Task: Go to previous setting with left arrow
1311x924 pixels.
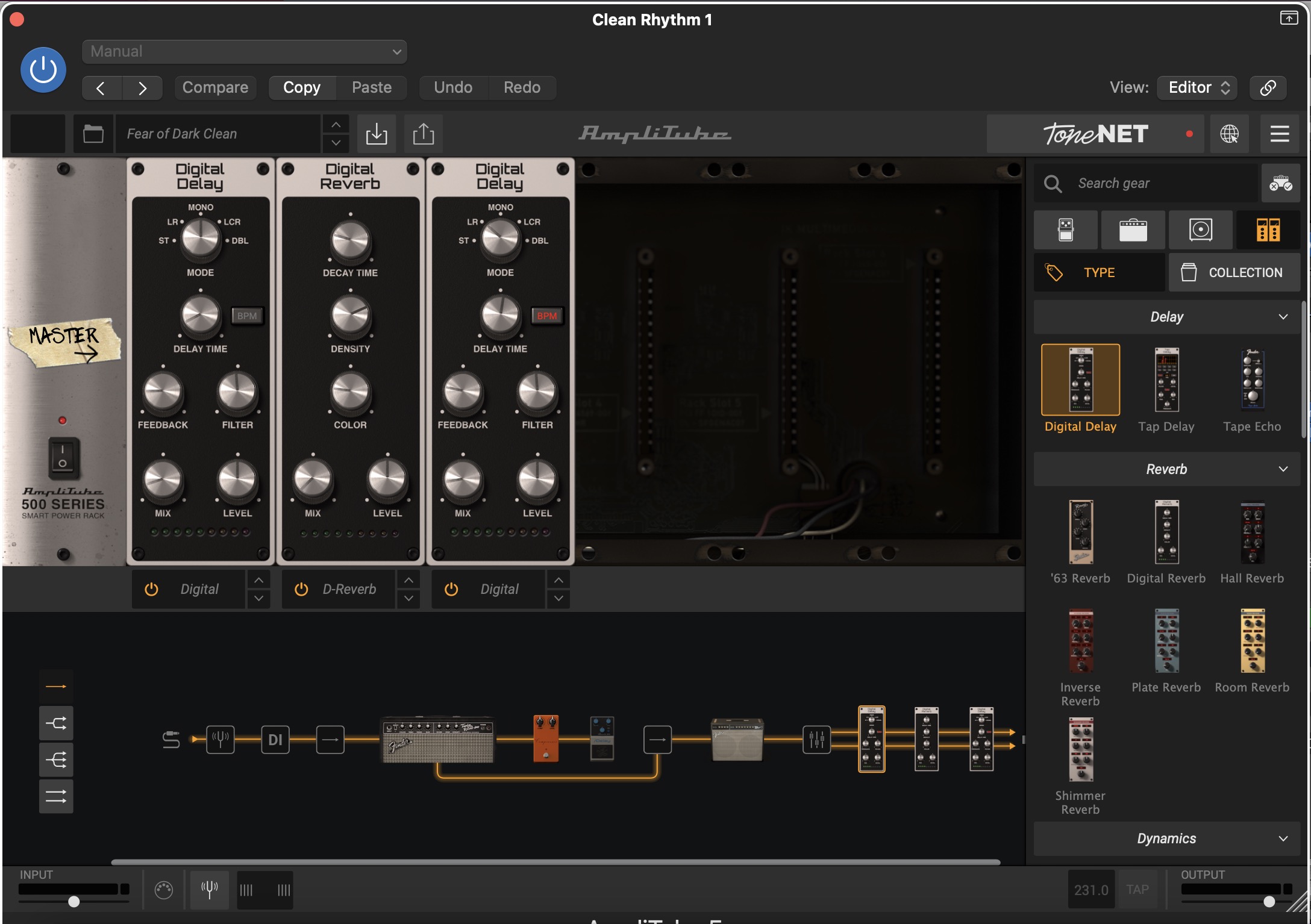Action: pyautogui.click(x=101, y=89)
